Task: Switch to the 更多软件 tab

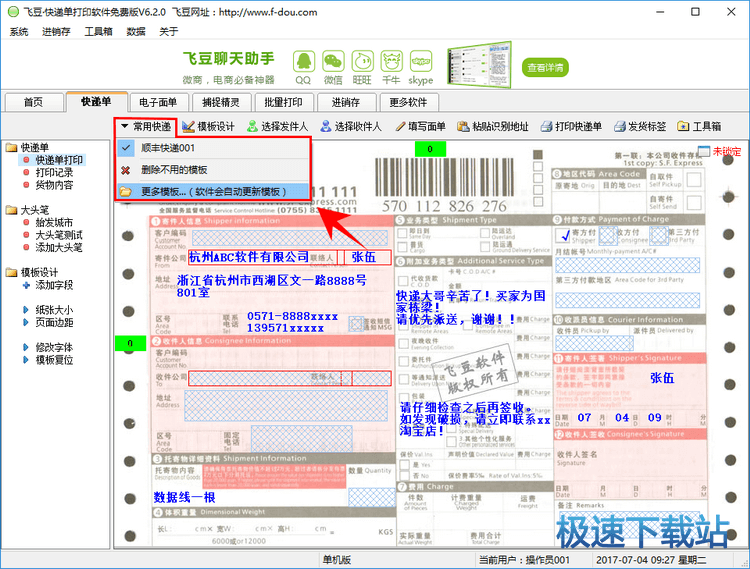Action: pyautogui.click(x=408, y=102)
